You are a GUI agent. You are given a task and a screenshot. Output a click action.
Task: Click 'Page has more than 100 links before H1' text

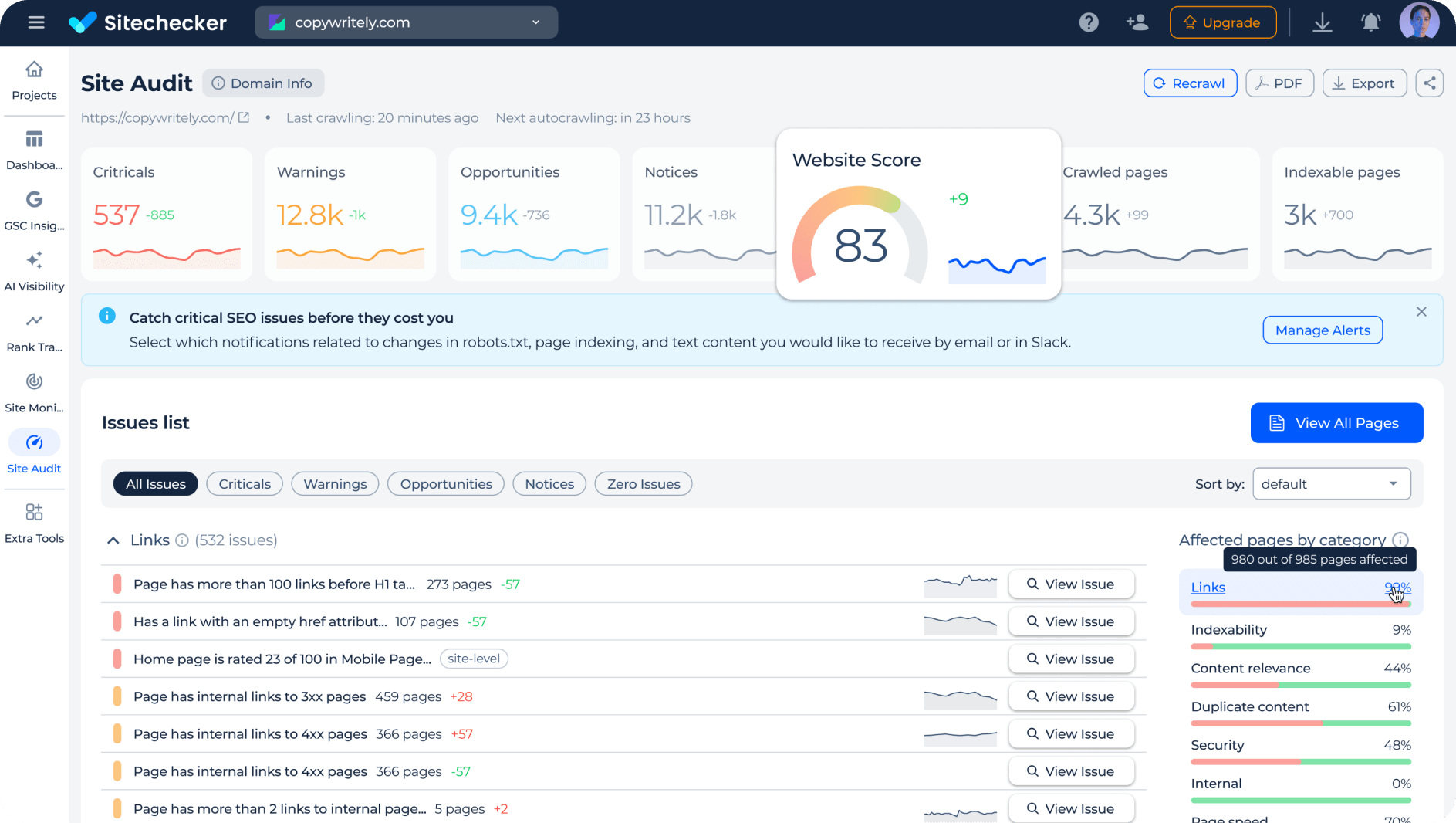(274, 584)
